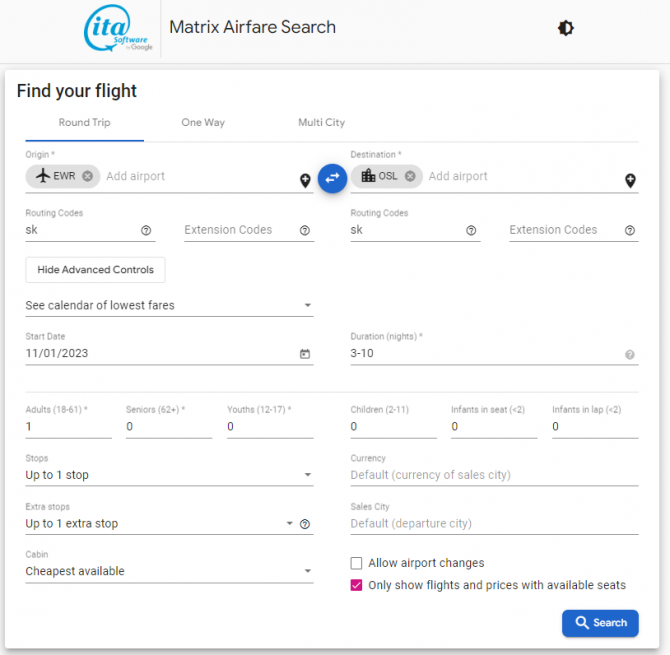Click the Search button
Screen dimensions: 670x655
(600, 622)
